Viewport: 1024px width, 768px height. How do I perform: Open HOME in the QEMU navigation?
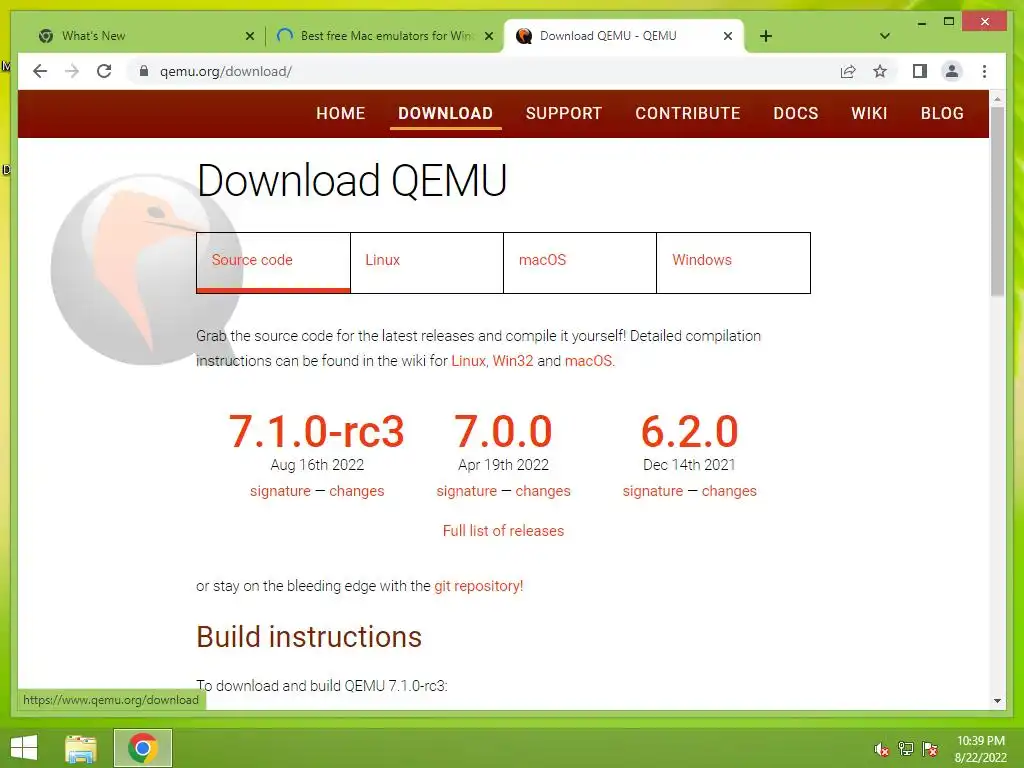coord(340,114)
